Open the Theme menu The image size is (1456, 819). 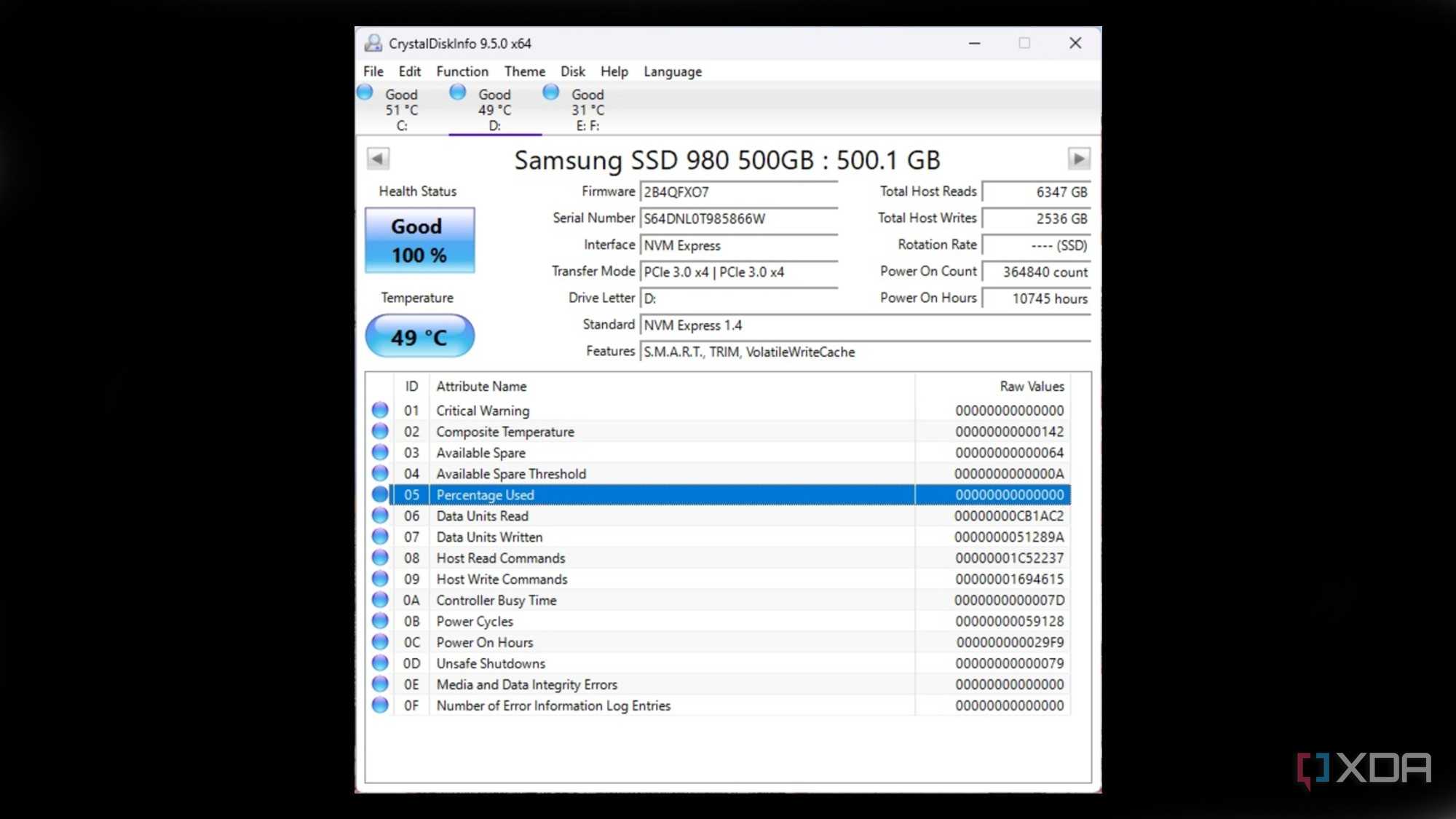525,71
